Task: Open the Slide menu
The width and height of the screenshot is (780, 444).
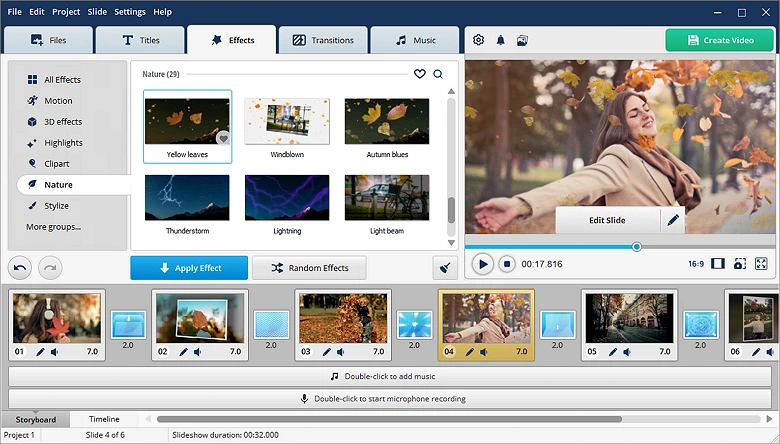Action: click(97, 12)
